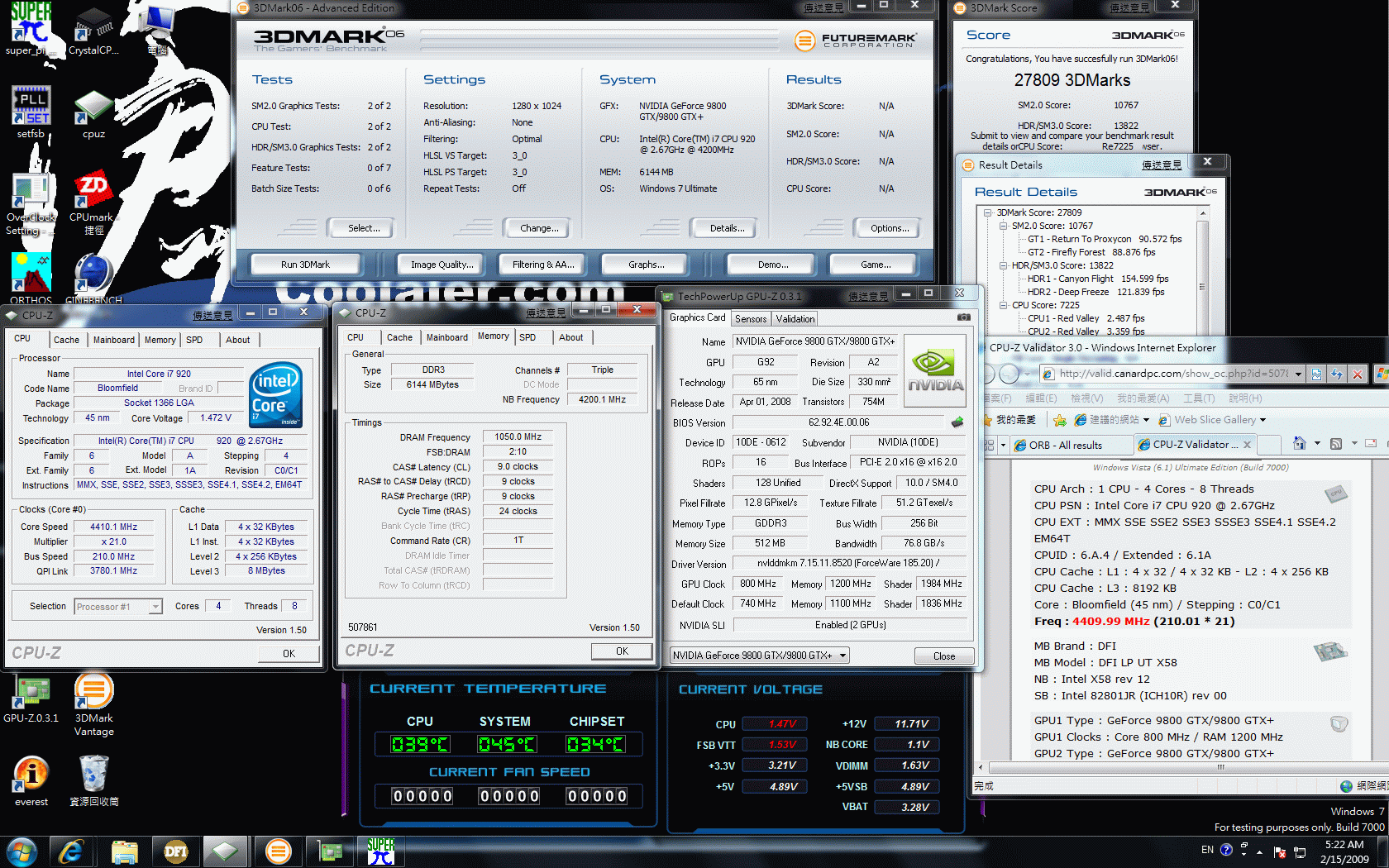Open the CPUmark shortcut on desktop
The height and width of the screenshot is (868, 1389).
(93, 204)
